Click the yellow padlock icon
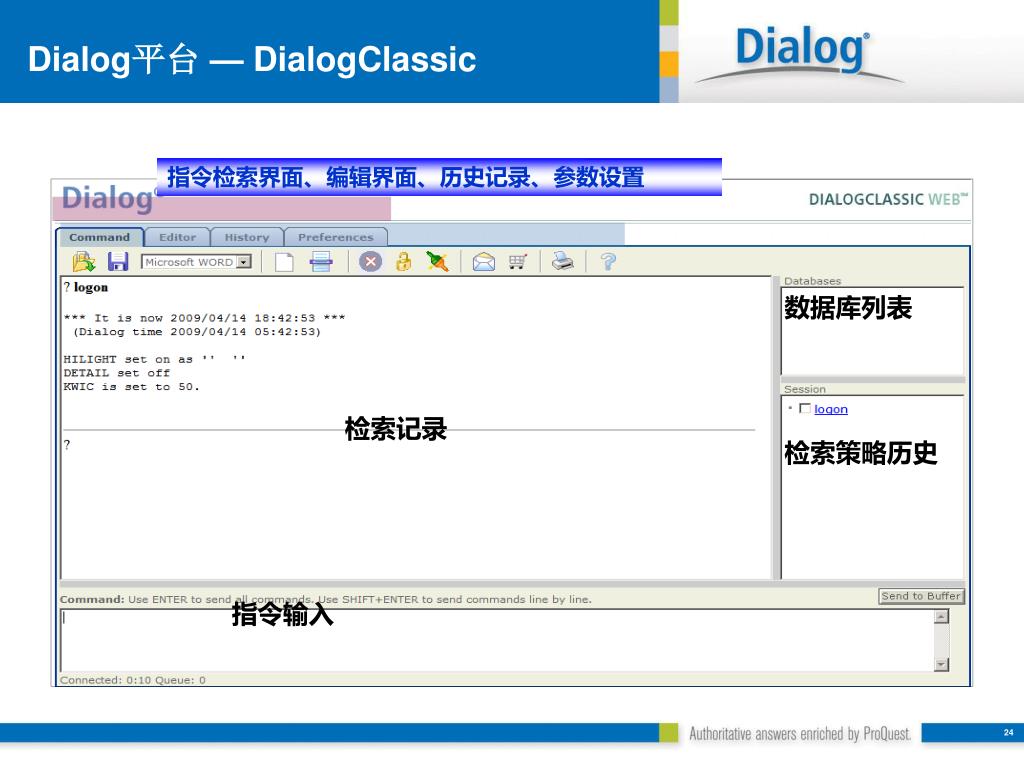Screen dimensions: 1024x768 pos(404,262)
